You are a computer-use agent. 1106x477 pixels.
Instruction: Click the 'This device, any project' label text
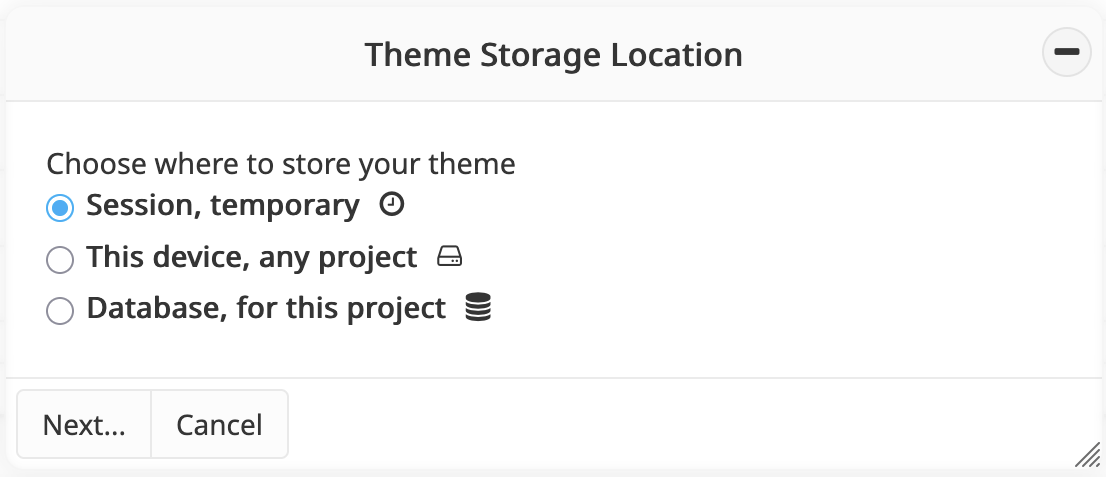(252, 258)
